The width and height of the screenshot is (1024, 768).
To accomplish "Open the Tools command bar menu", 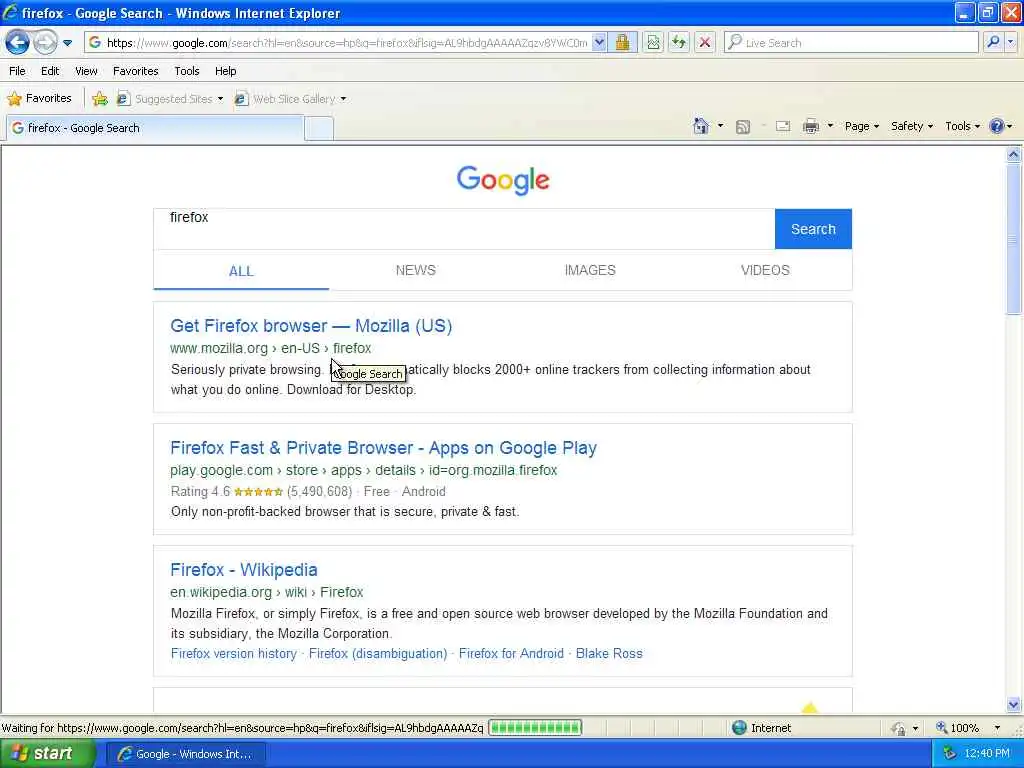I will (x=962, y=126).
